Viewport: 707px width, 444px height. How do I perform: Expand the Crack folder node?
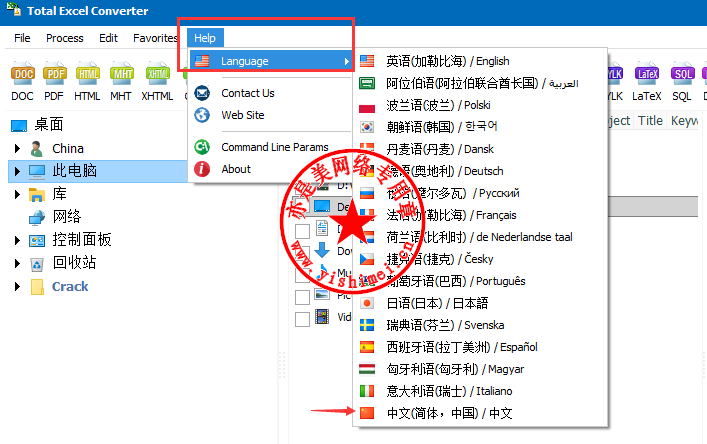(x=18, y=286)
